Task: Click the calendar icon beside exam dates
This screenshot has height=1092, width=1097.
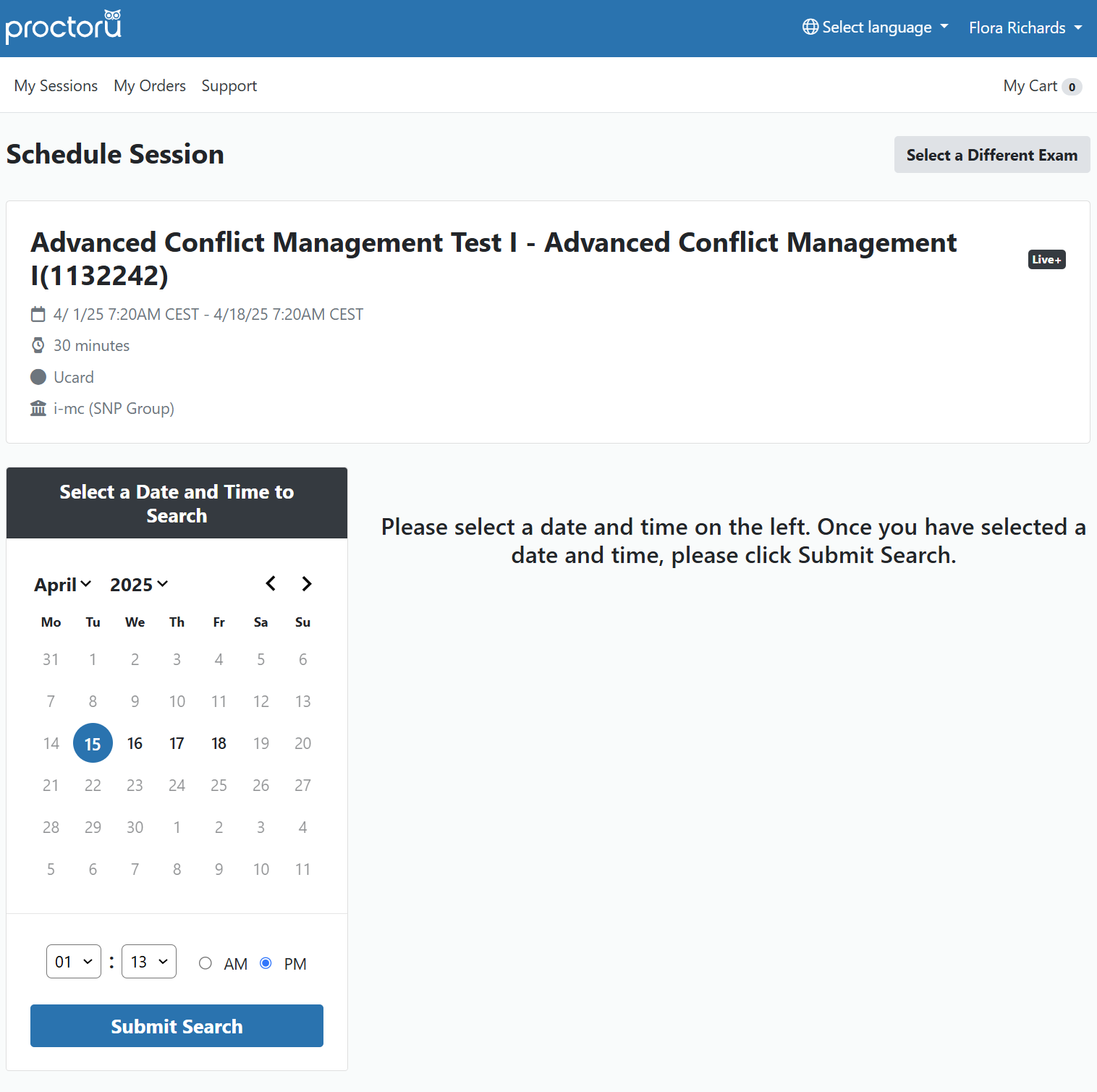Action: [x=38, y=314]
